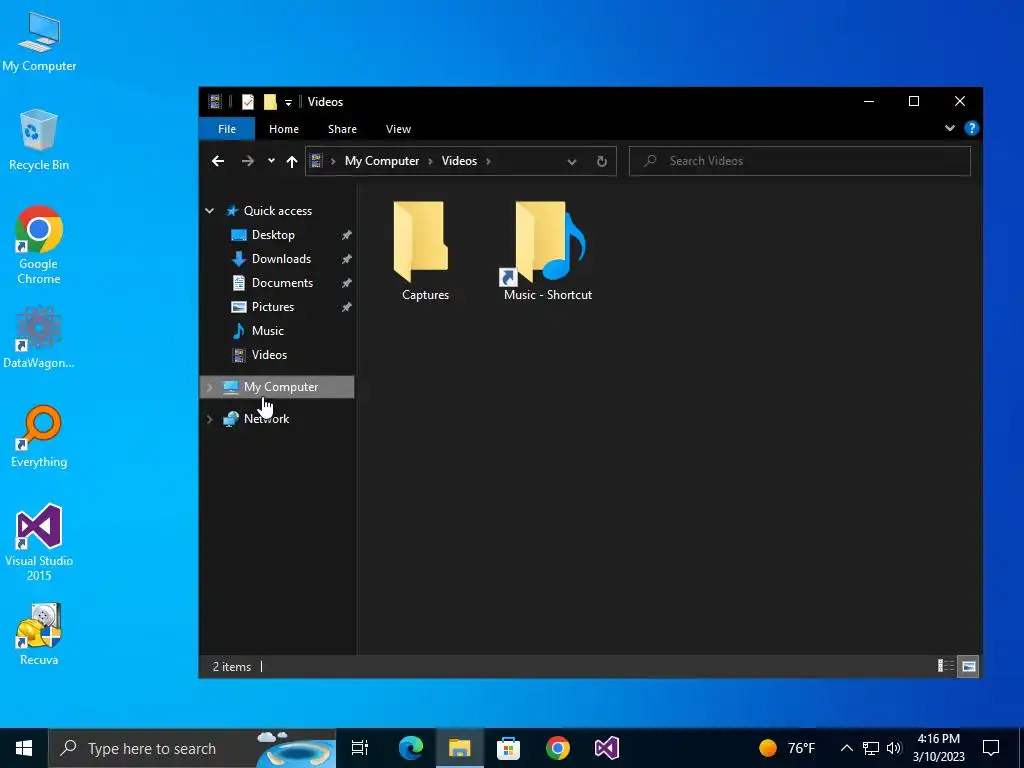1024x768 pixels.
Task: Open Desktop in Quick access
Action: point(273,235)
